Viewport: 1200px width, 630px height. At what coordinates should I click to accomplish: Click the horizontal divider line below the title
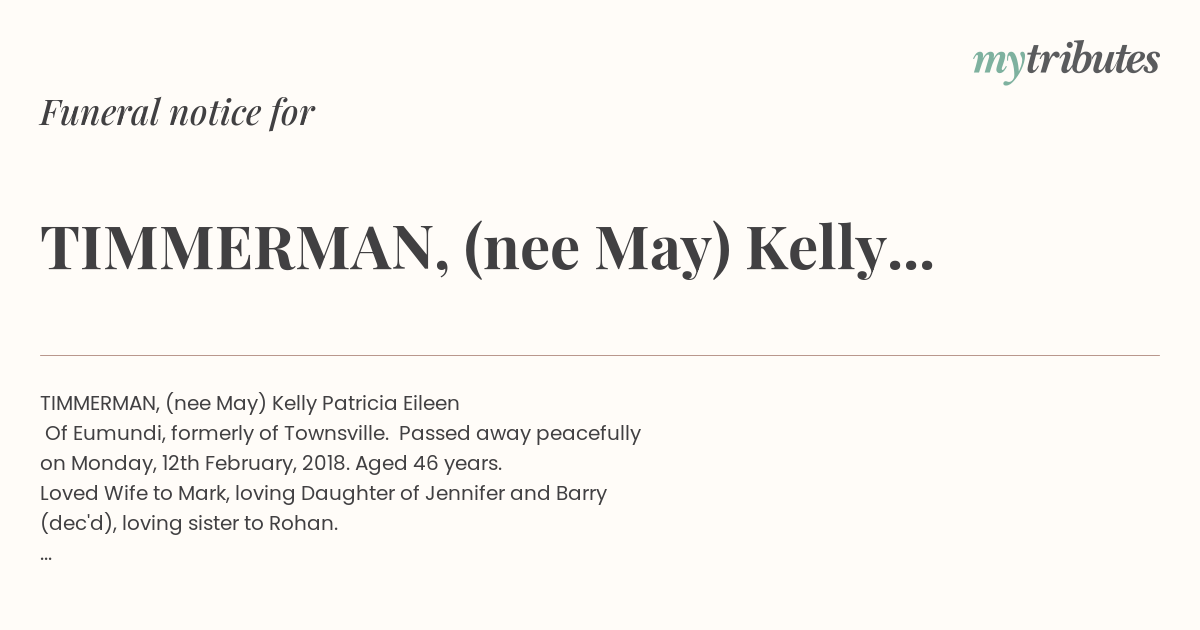[600, 355]
